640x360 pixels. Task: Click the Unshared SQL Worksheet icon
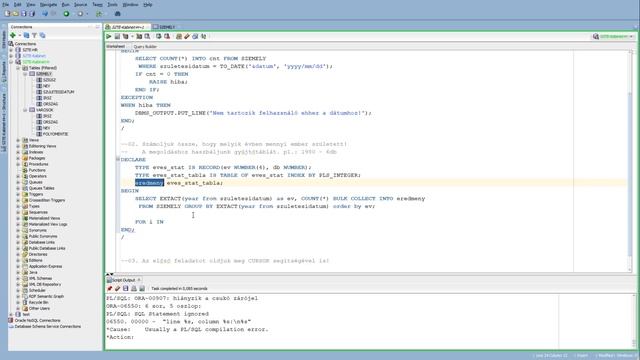click(x=179, y=37)
